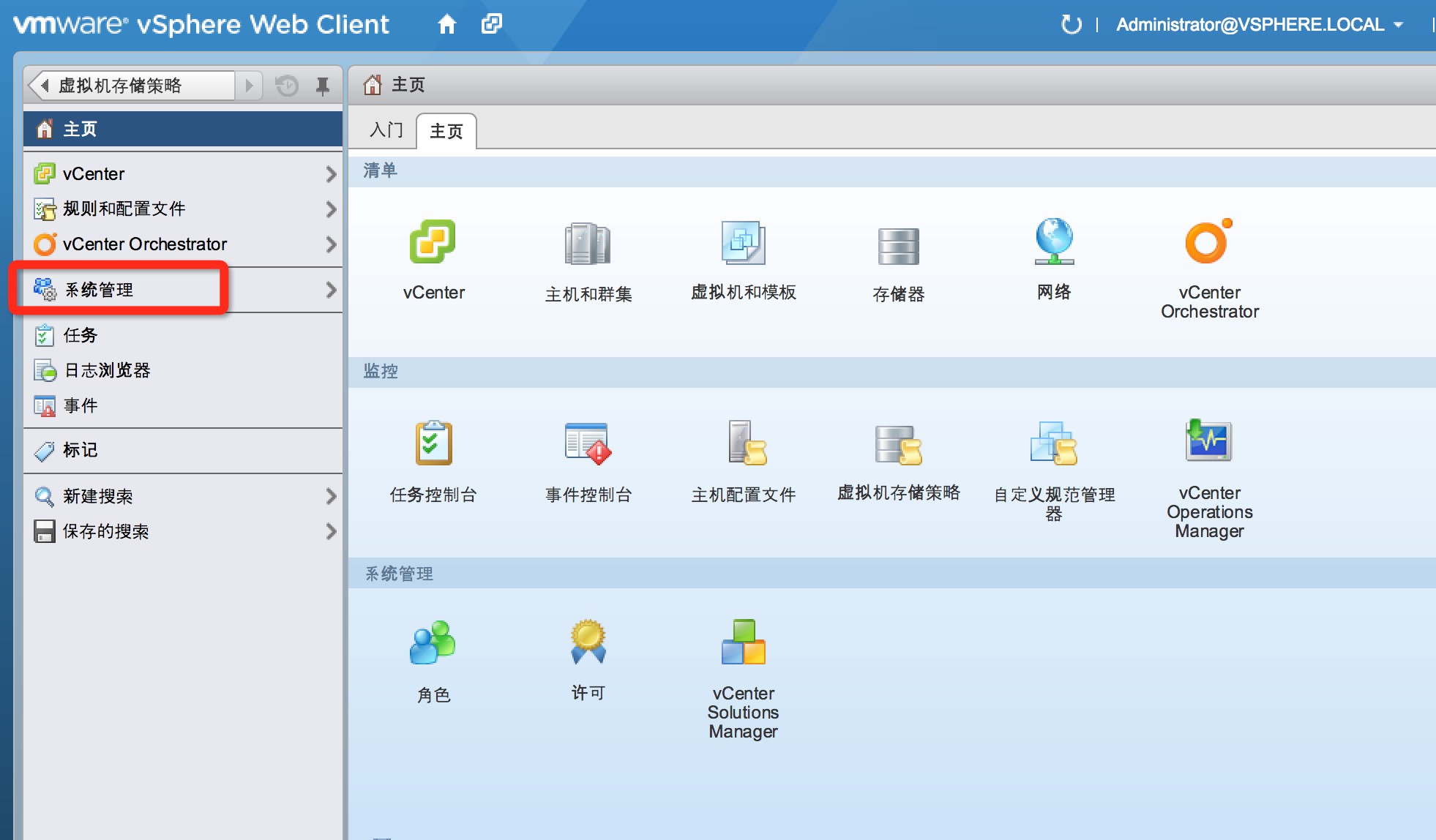Viewport: 1436px width, 840px height.
Task: Open the Storage (存储器) icon
Action: [x=898, y=245]
